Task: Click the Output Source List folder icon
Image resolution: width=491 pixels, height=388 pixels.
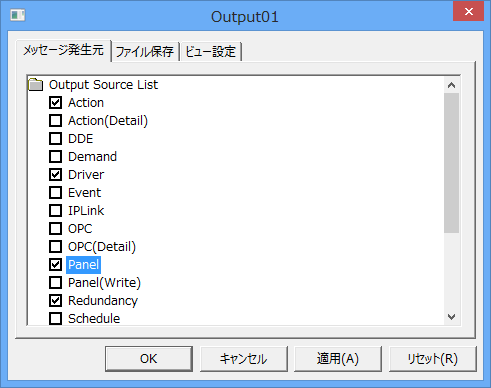Action: 36,85
